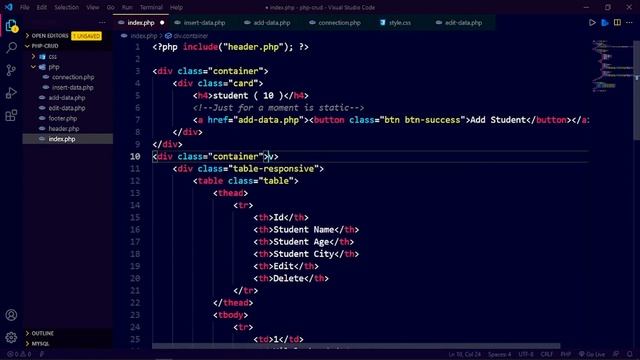Change encoding via UTF-8 status item
Screen dimensions: 640x360
[x=526, y=354]
